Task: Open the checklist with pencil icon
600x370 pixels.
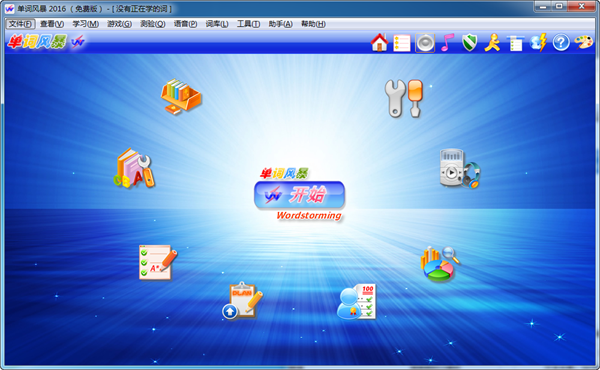Action: tap(158, 262)
